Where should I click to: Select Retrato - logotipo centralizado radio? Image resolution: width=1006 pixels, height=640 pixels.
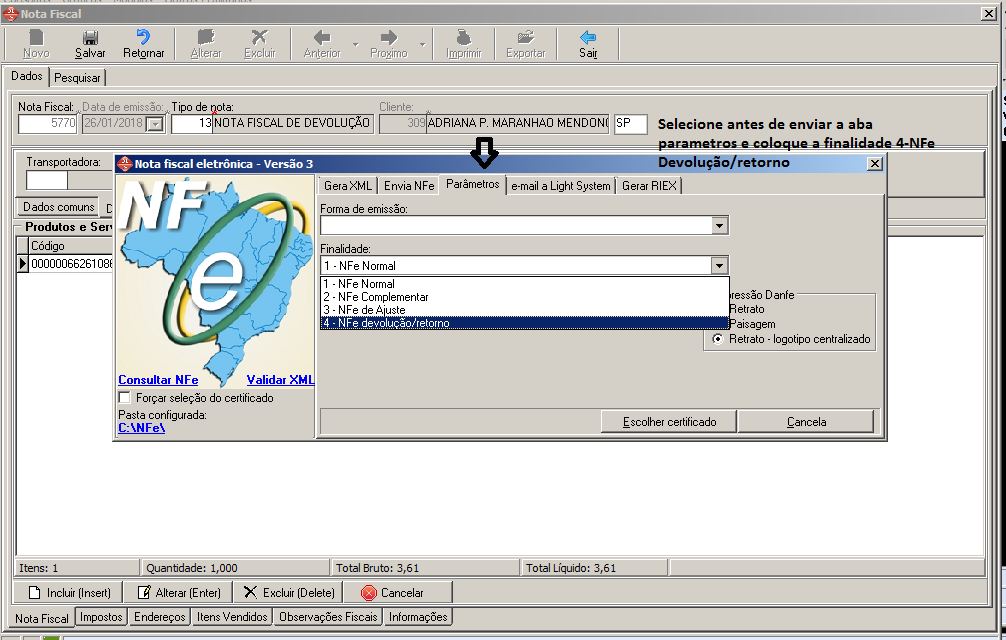click(717, 339)
